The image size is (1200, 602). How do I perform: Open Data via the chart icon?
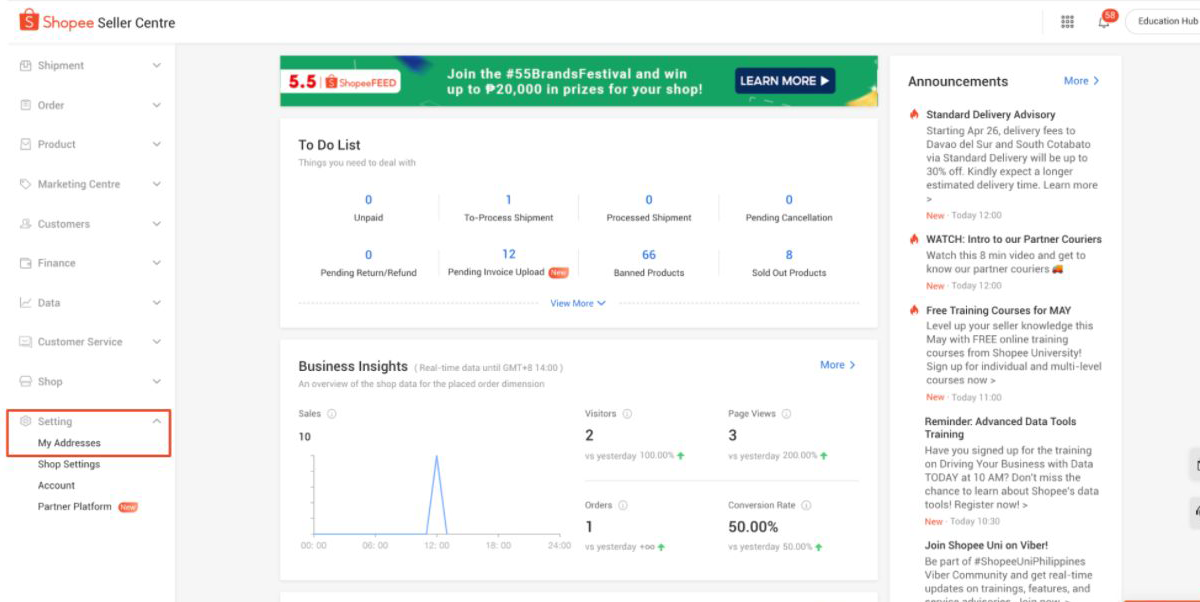tap(22, 302)
